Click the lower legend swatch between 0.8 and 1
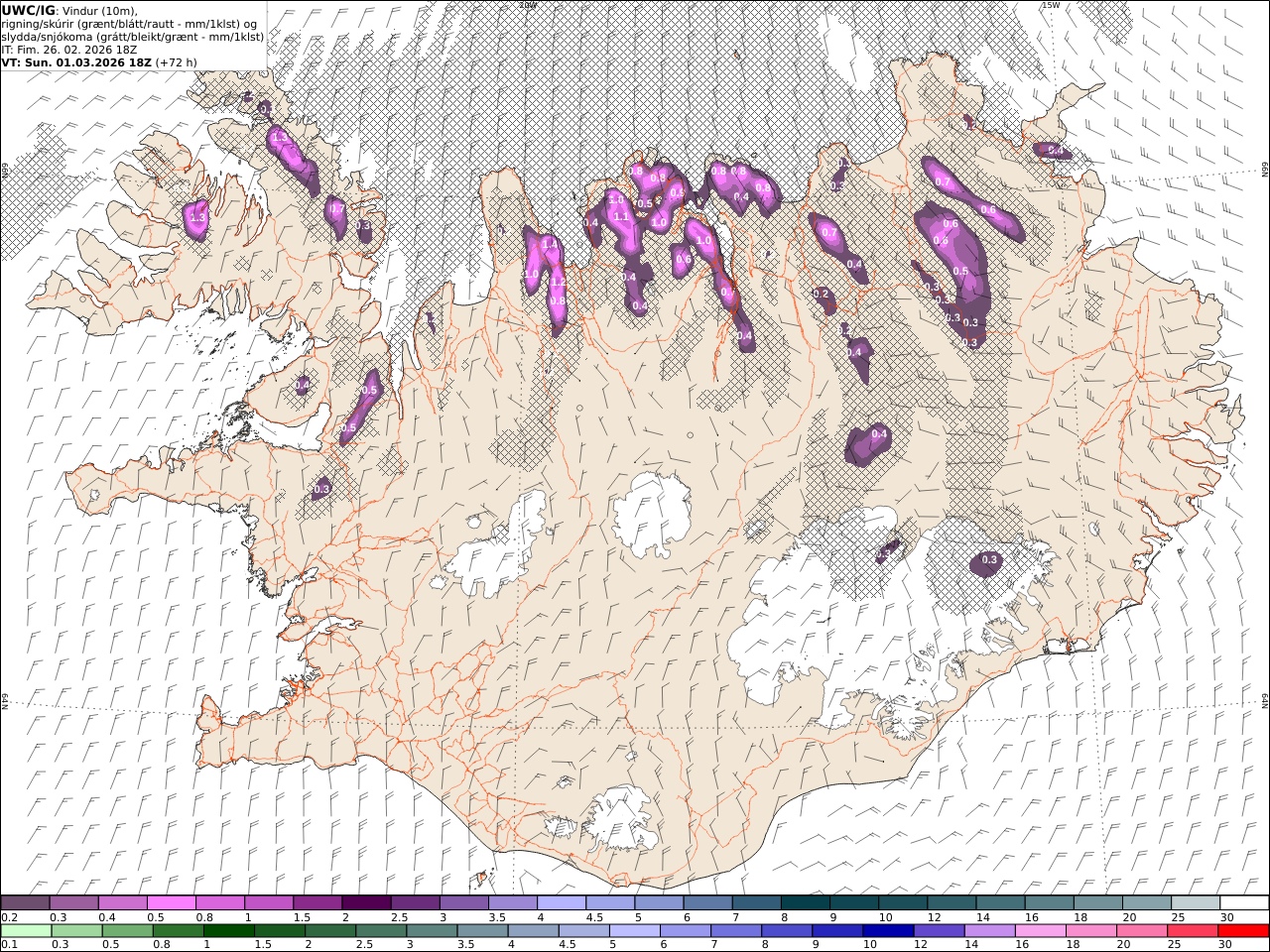This screenshot has width=1270, height=952. click(178, 930)
